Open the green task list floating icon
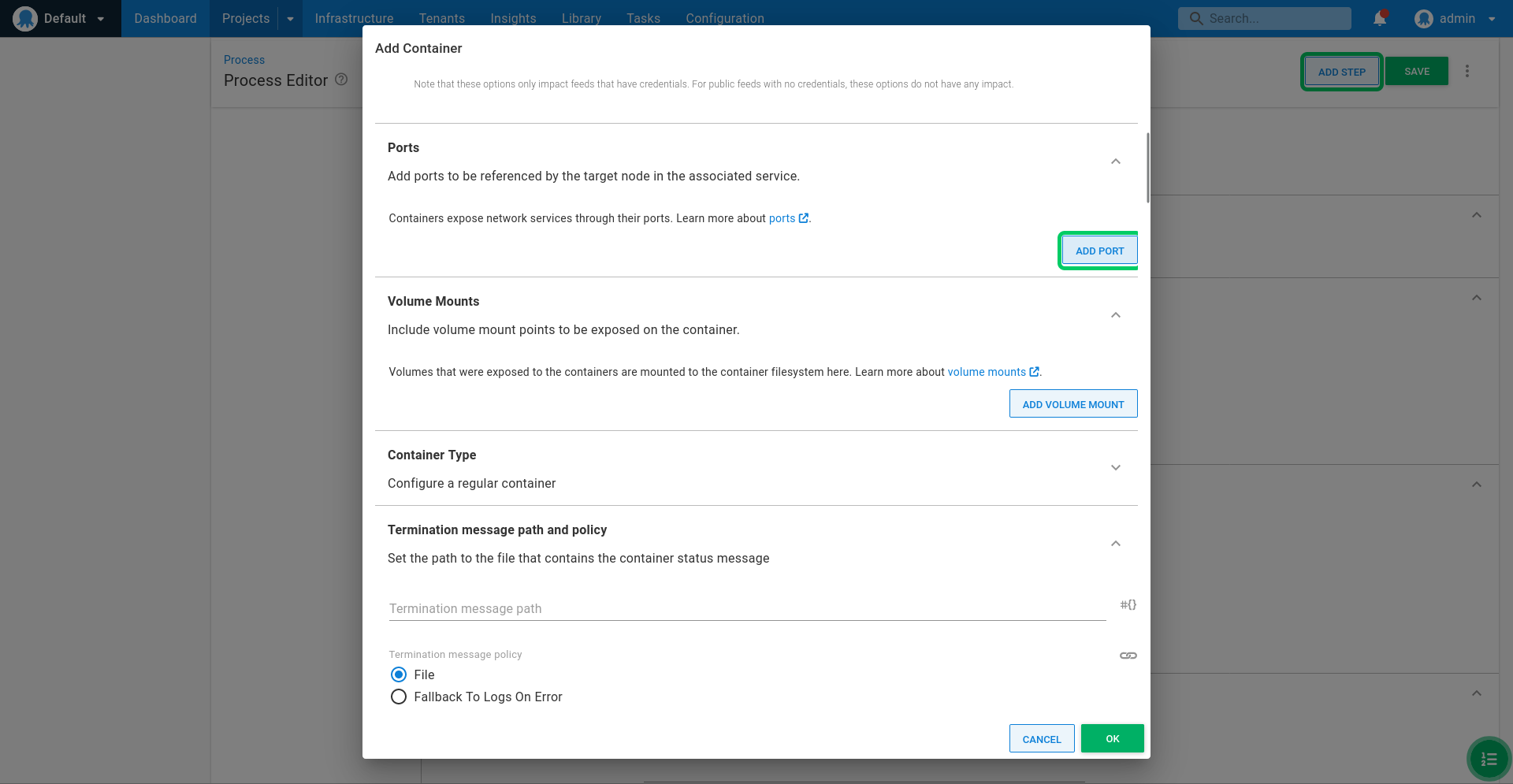1513x784 pixels. tap(1489, 759)
